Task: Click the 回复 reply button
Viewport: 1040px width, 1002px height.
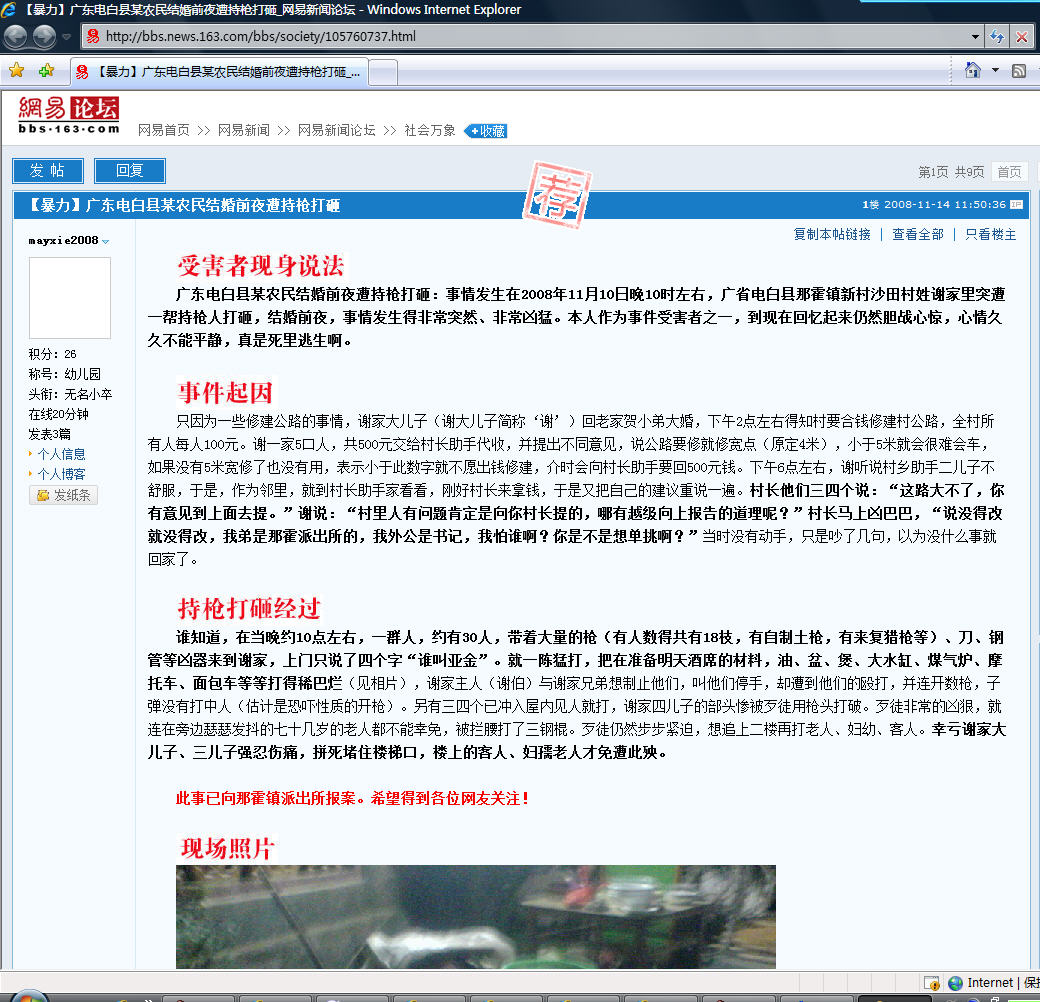Action: click(x=129, y=171)
